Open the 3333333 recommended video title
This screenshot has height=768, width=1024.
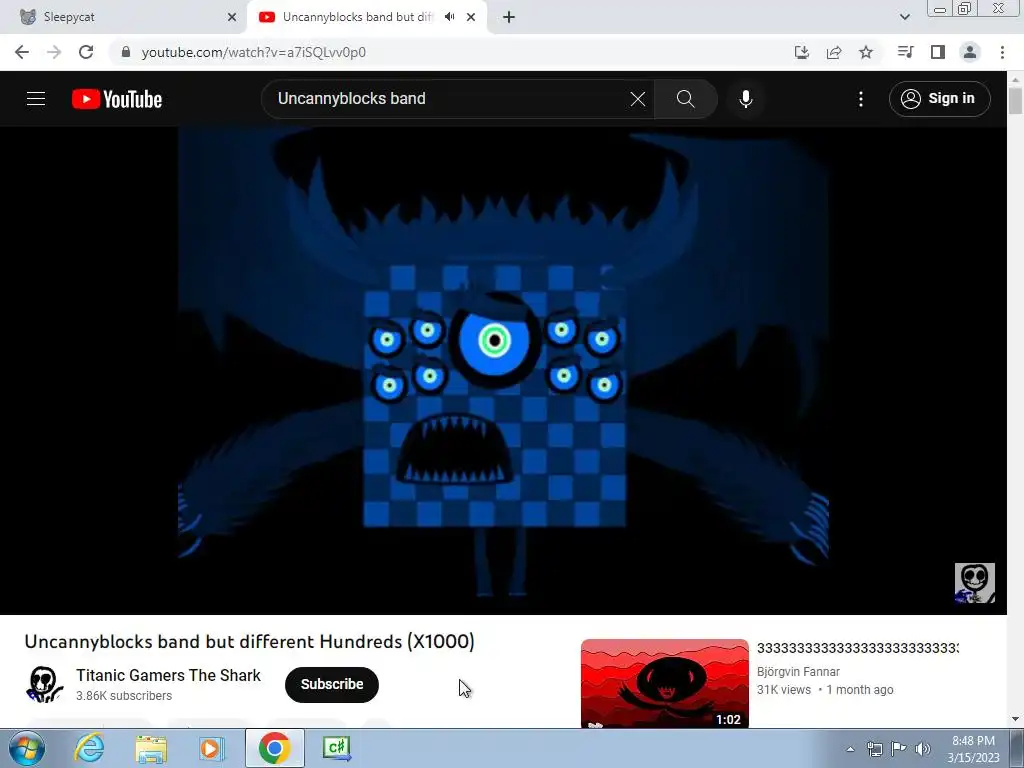point(857,648)
